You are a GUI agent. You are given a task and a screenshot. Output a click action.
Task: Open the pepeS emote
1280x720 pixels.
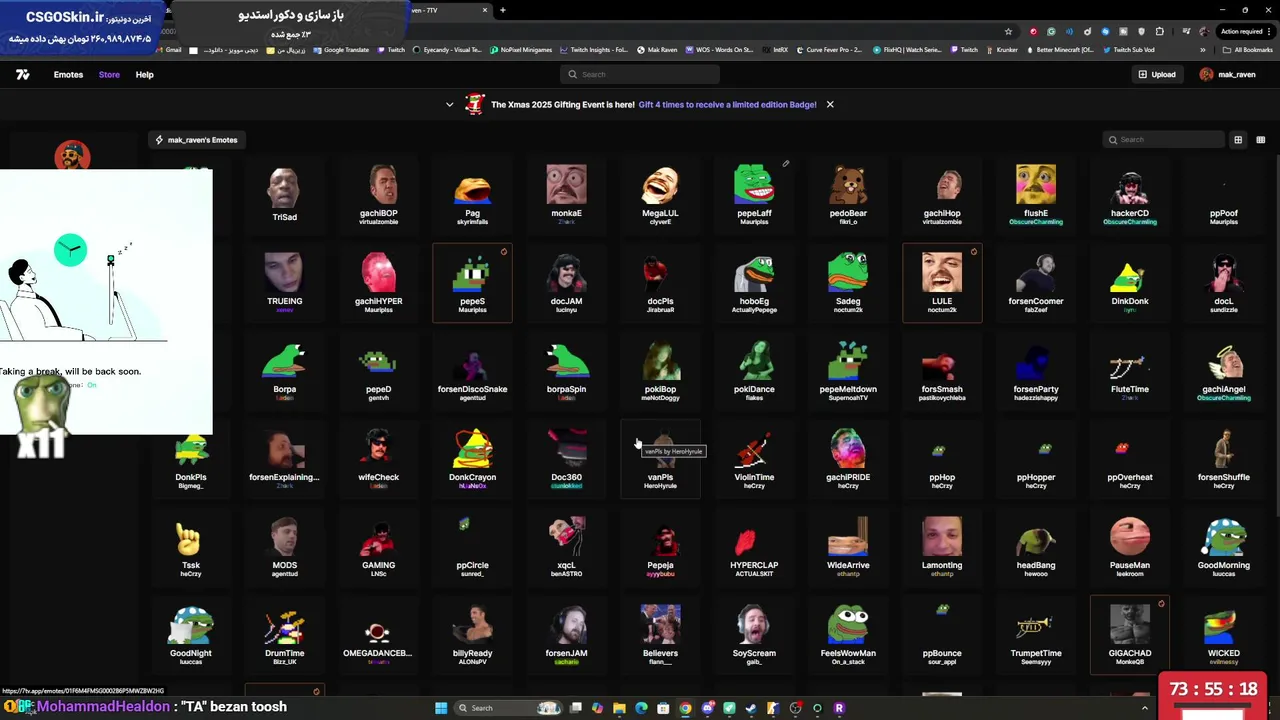[472, 283]
